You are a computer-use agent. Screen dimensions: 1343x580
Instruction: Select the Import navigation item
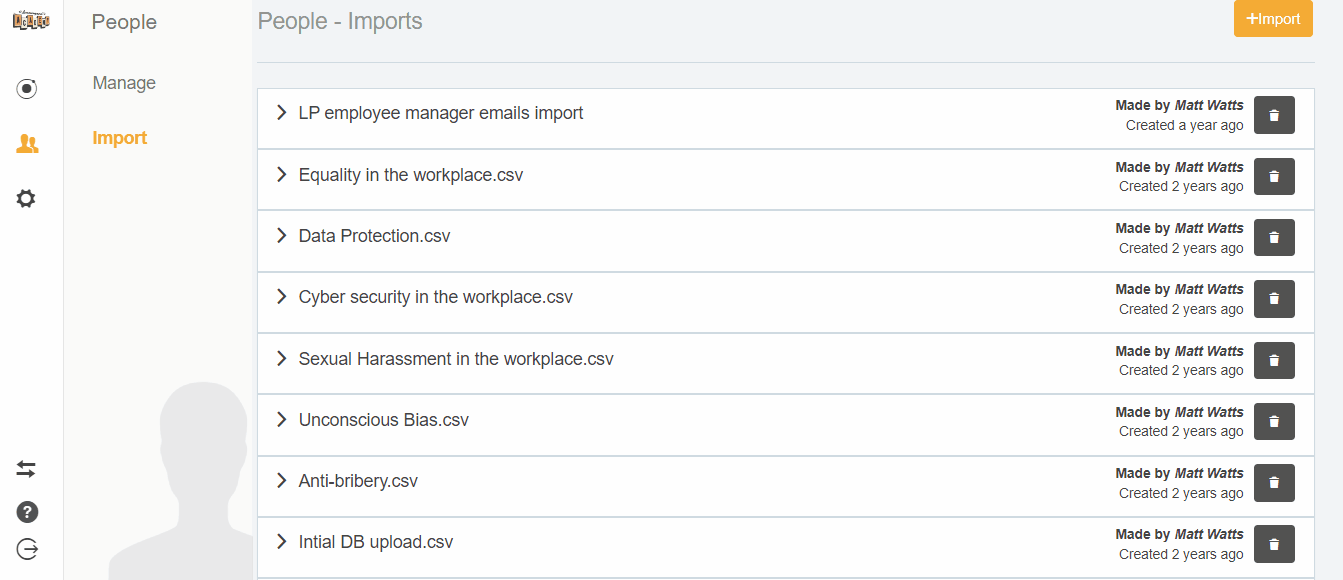[x=119, y=137]
